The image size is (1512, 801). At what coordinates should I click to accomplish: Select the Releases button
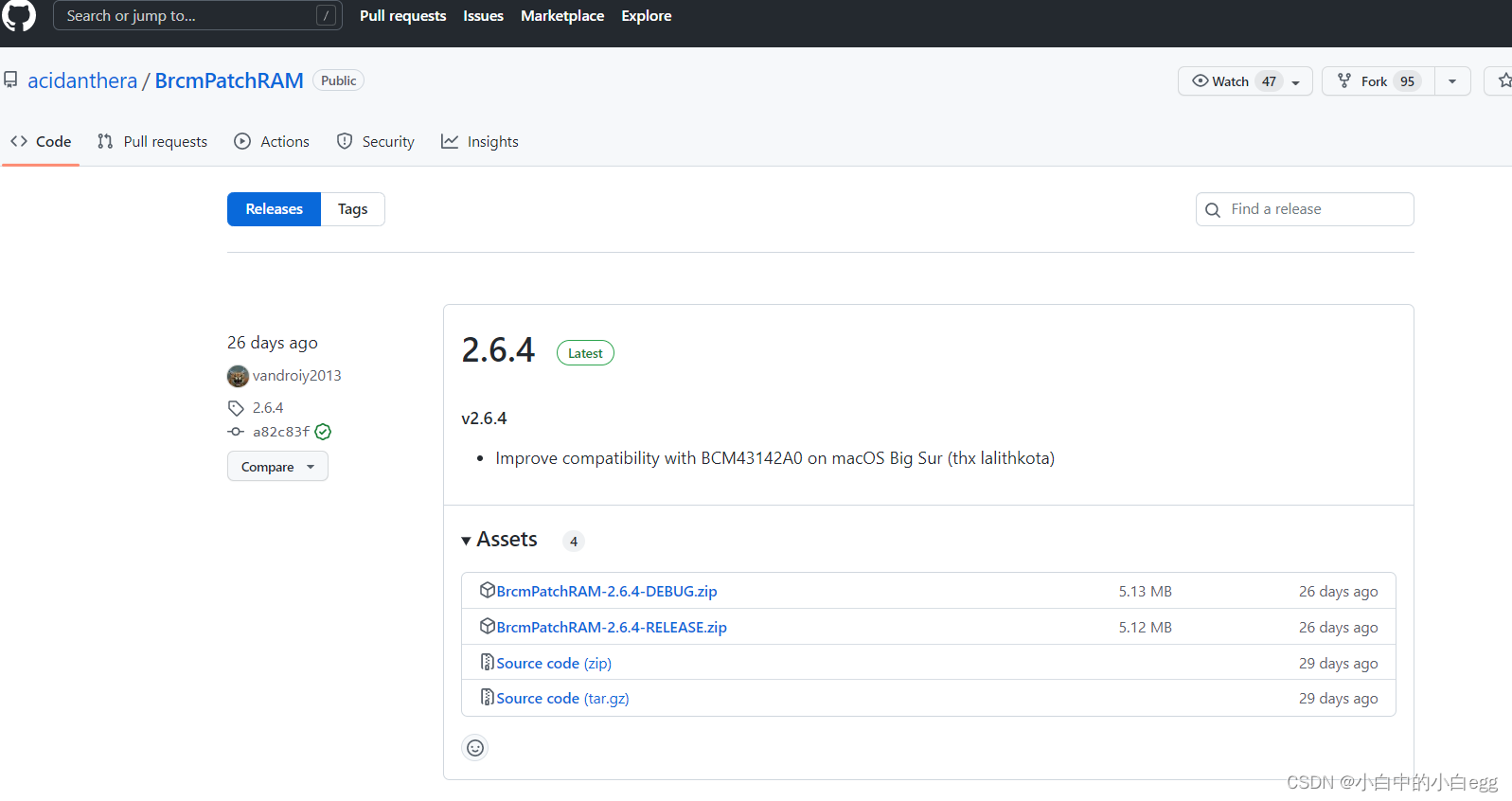(x=275, y=209)
